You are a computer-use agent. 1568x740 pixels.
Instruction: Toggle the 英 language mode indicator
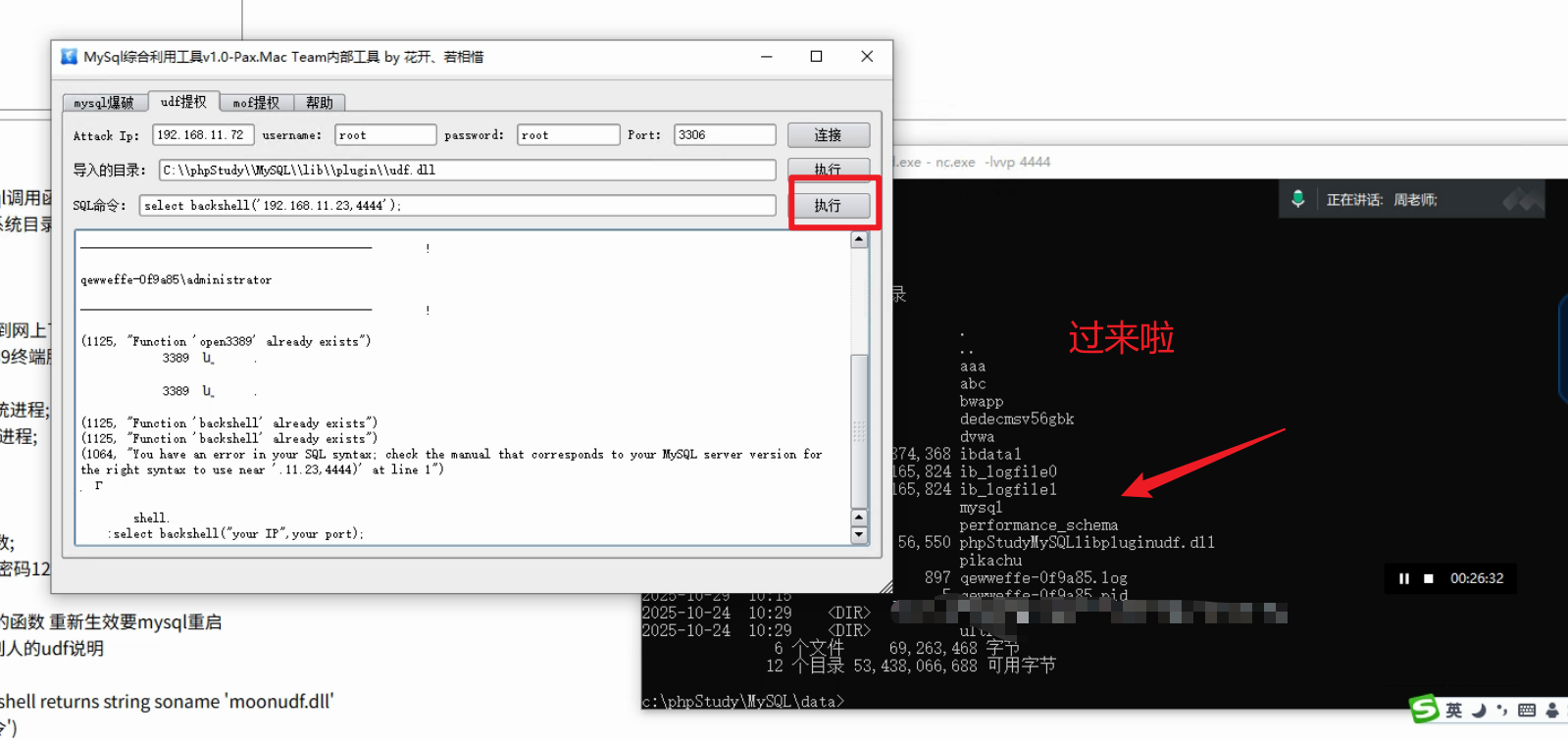pos(1453,711)
